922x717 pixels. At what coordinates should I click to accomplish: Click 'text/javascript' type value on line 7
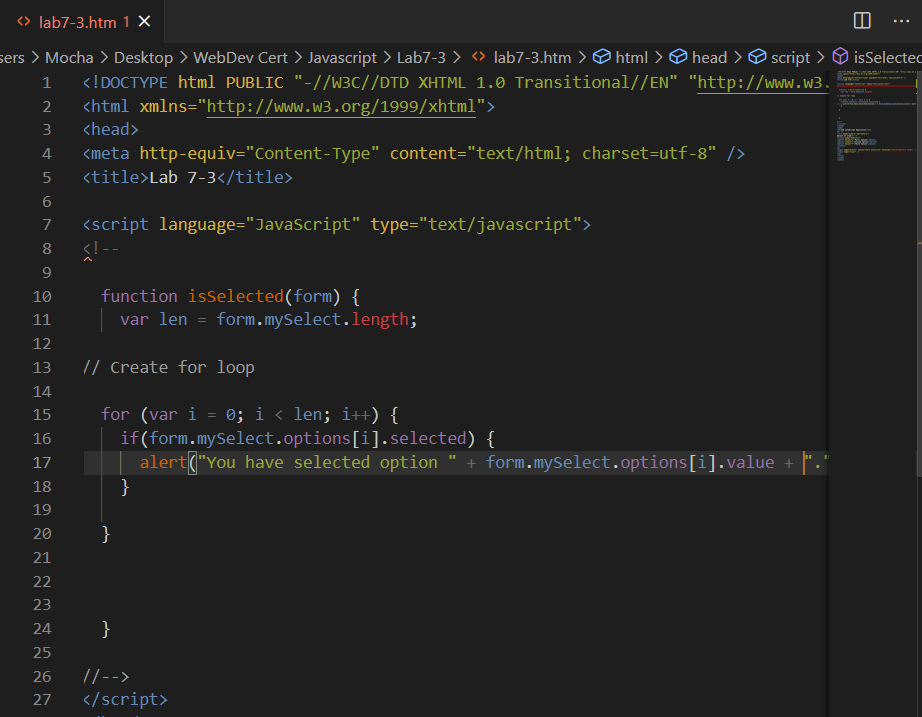(x=500, y=224)
